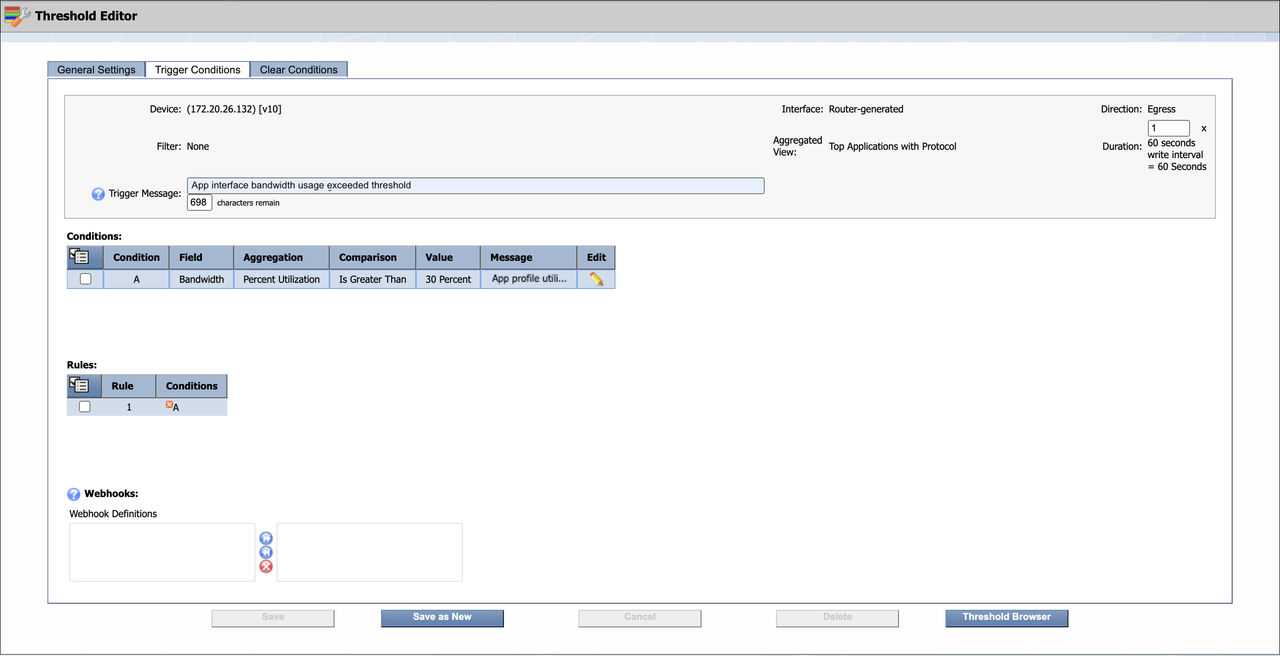Check the rule 1 row checkbox
Image resolution: width=1280 pixels, height=656 pixels.
(85, 407)
